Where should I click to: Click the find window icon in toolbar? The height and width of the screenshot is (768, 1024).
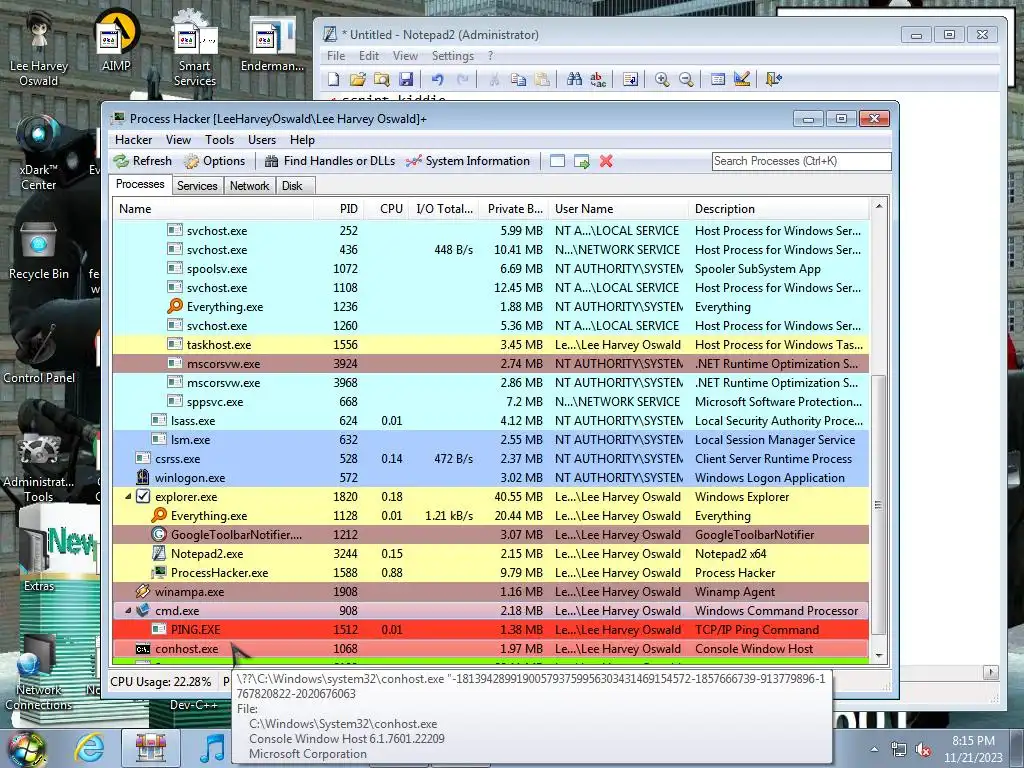[557, 161]
